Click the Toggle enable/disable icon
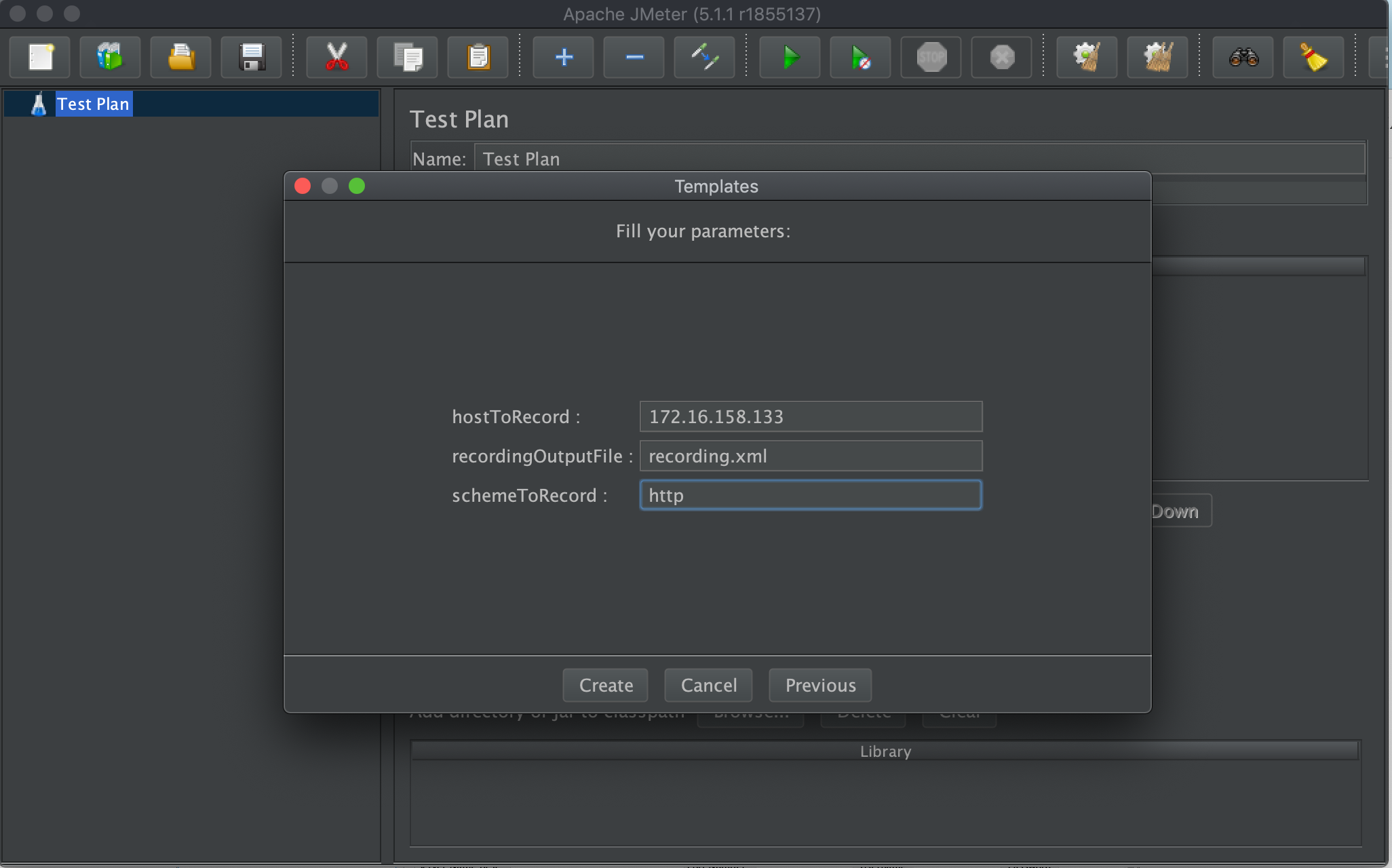Screen dimensions: 1392x868 (705, 57)
